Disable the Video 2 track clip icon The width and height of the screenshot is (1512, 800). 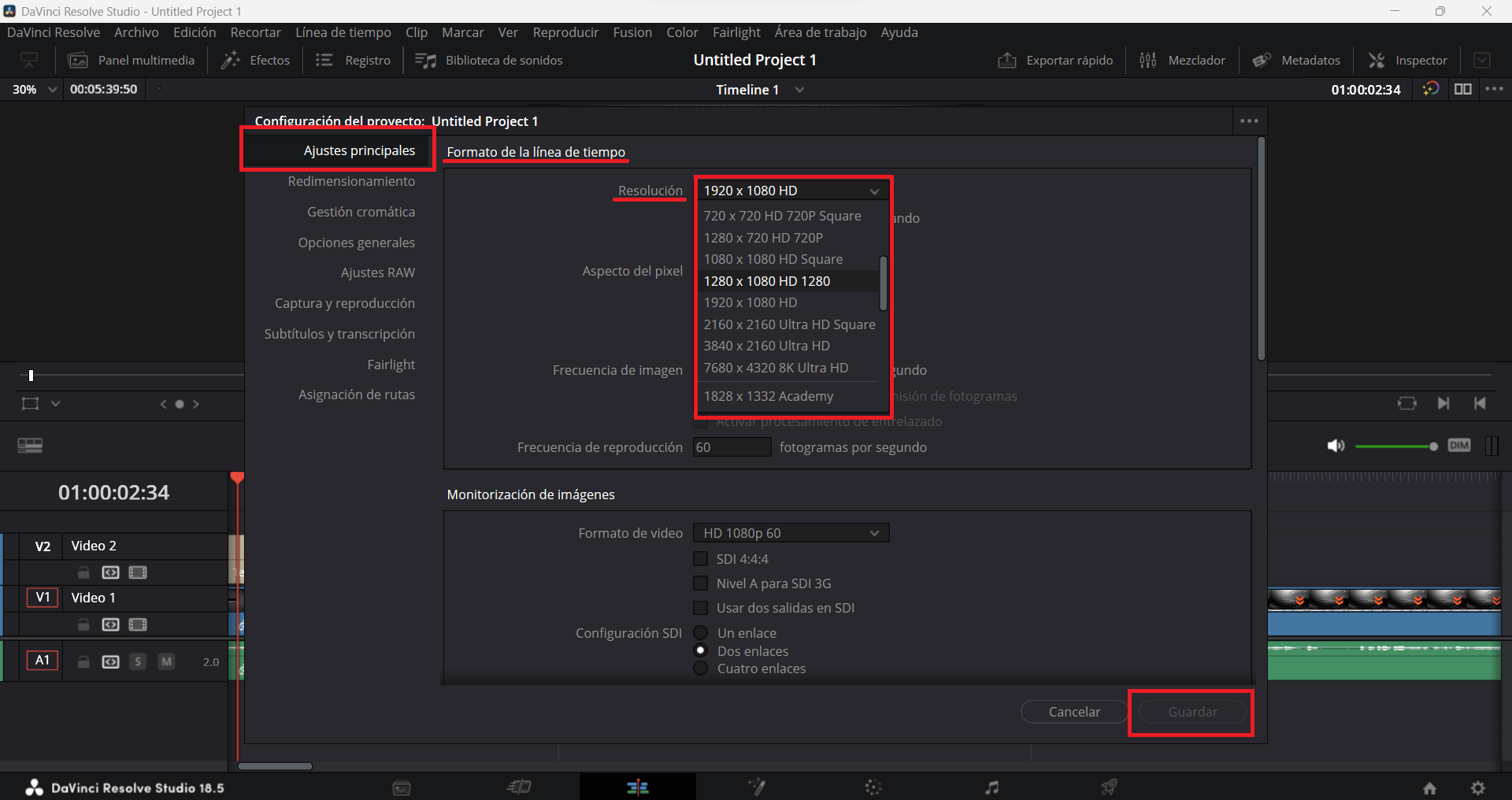tap(138, 572)
